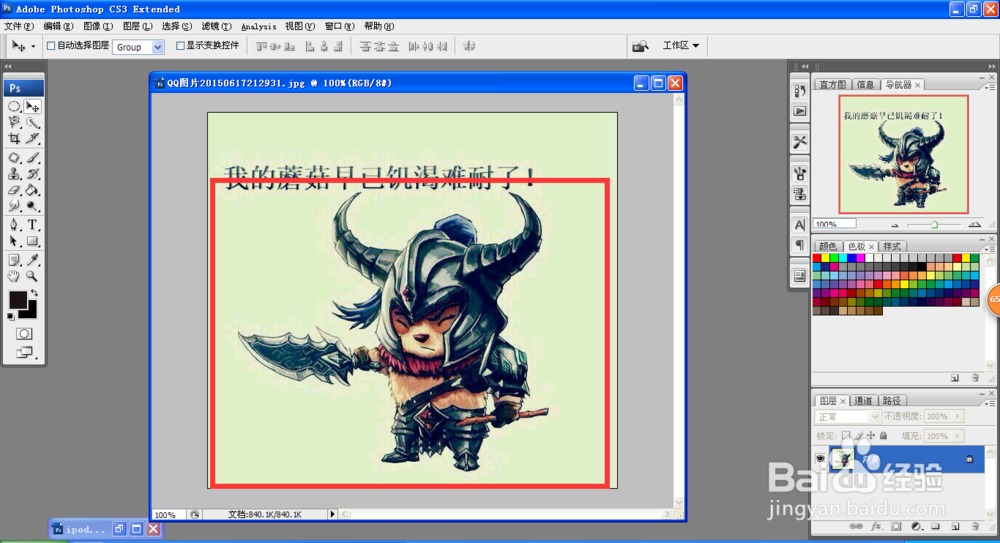Select the Brush tool
Viewport: 1000px width, 543px height.
point(32,158)
